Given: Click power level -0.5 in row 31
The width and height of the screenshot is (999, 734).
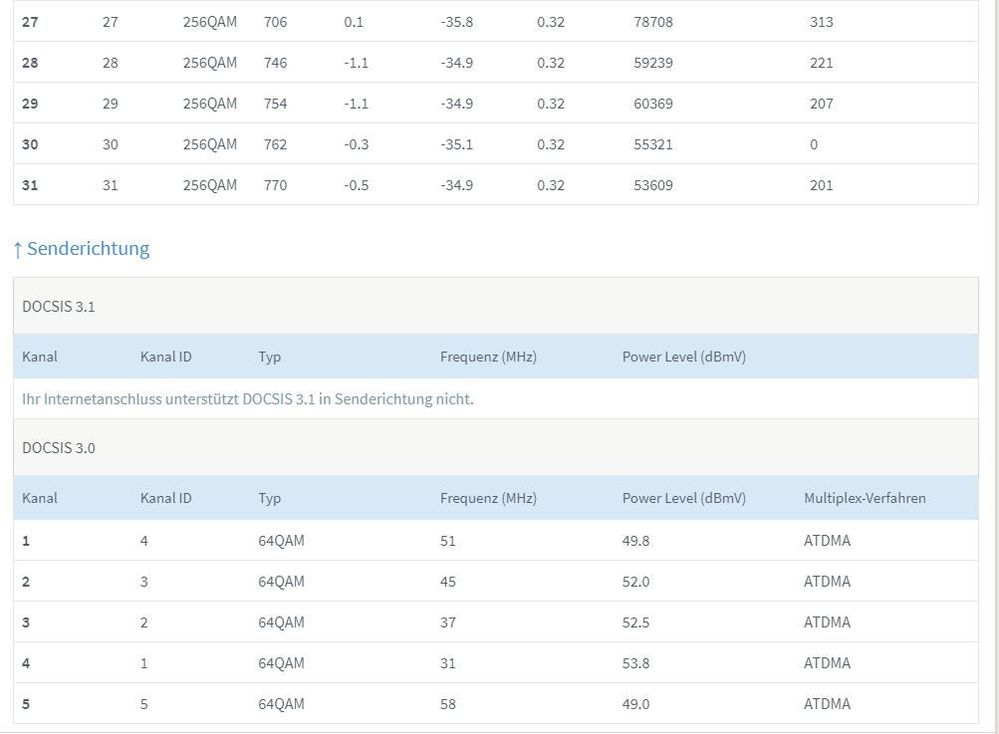Looking at the screenshot, I should [x=356, y=185].
